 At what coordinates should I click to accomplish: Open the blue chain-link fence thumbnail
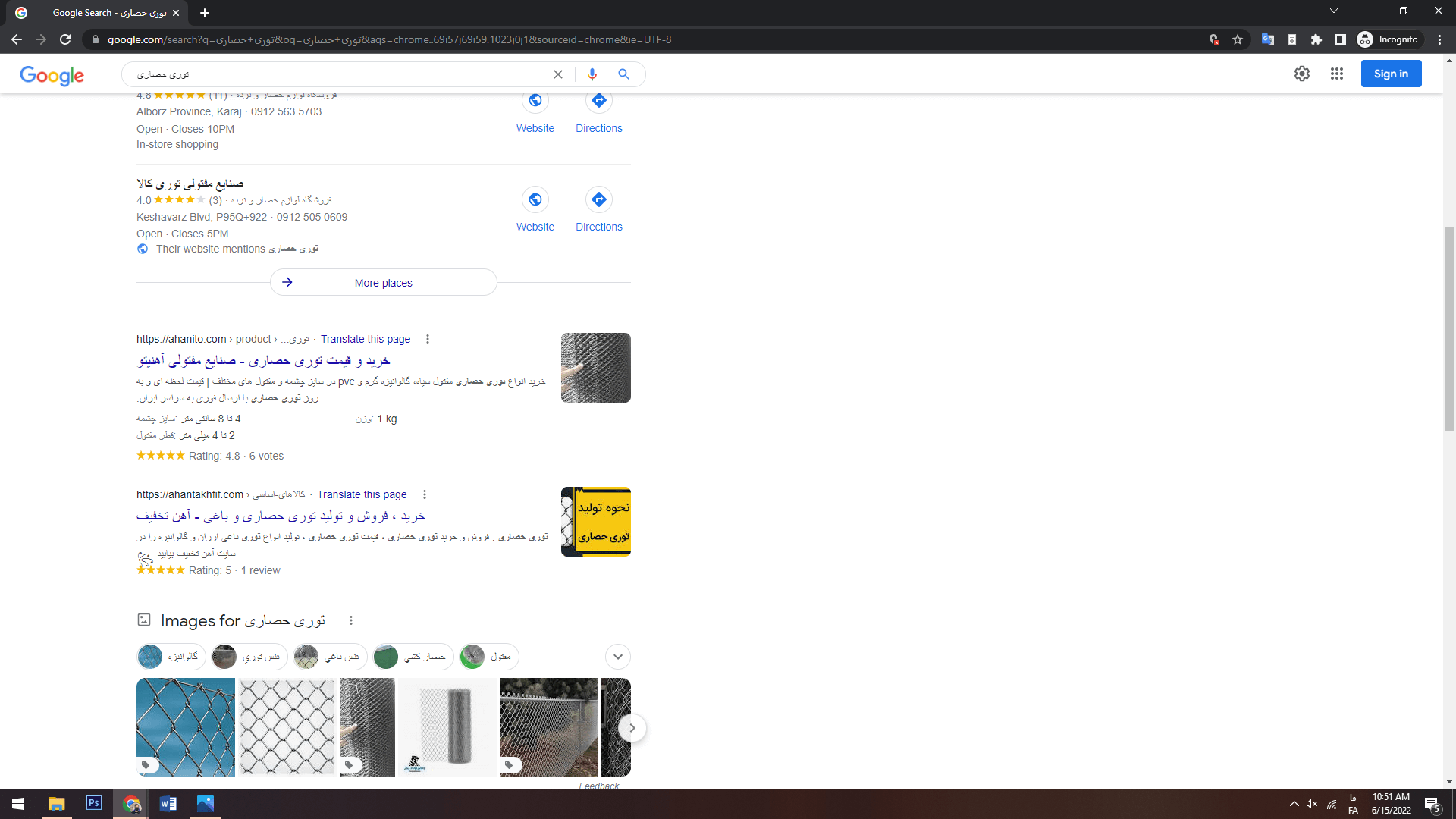point(186,726)
